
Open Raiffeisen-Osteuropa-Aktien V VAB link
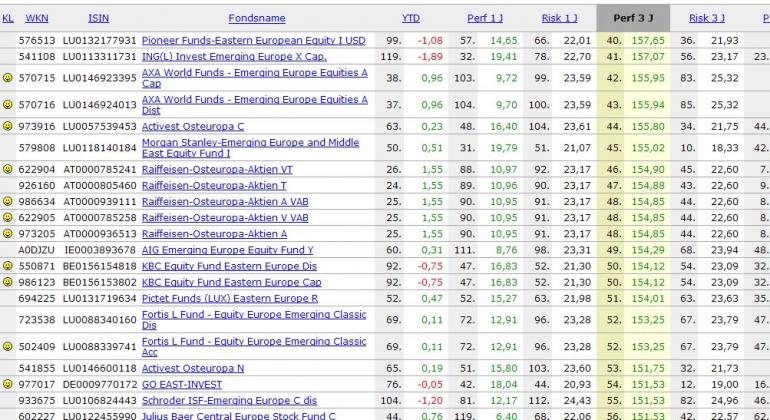(225, 218)
